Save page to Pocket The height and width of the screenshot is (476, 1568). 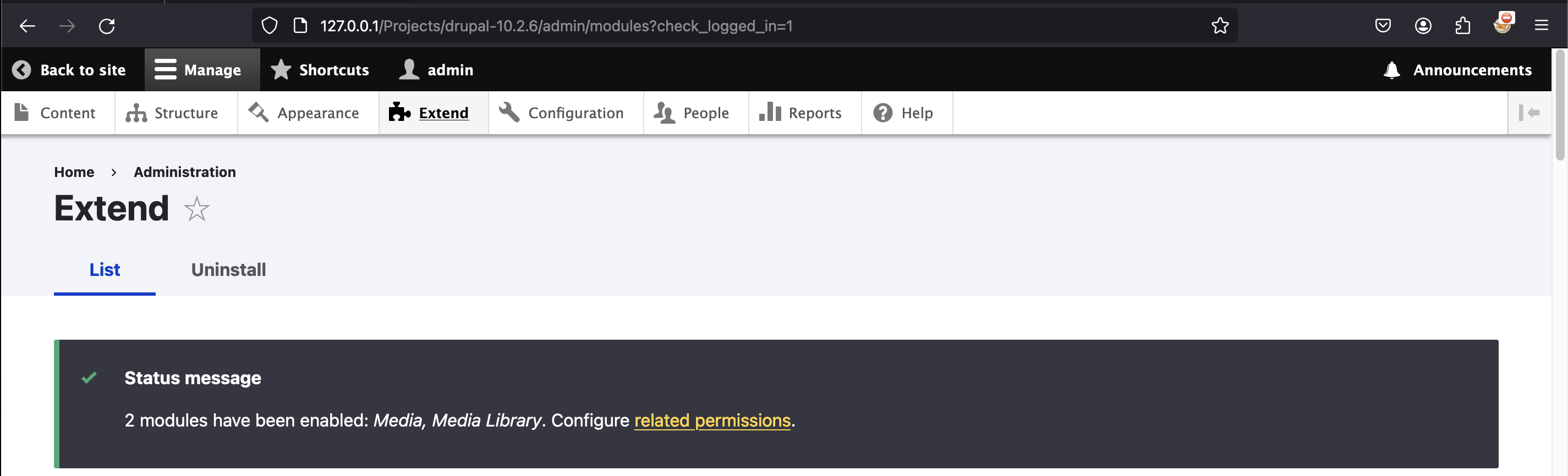pyautogui.click(x=1383, y=25)
